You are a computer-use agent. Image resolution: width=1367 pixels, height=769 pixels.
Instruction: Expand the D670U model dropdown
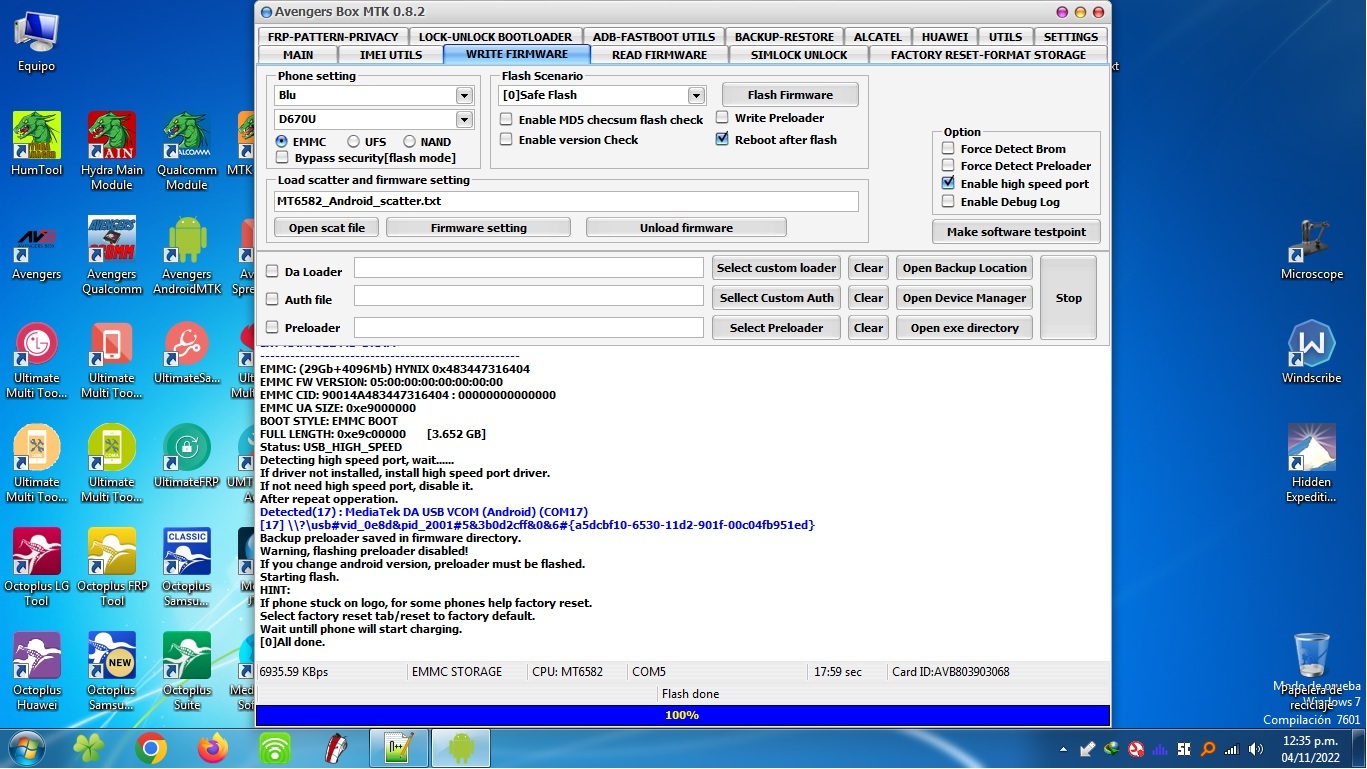[464, 120]
